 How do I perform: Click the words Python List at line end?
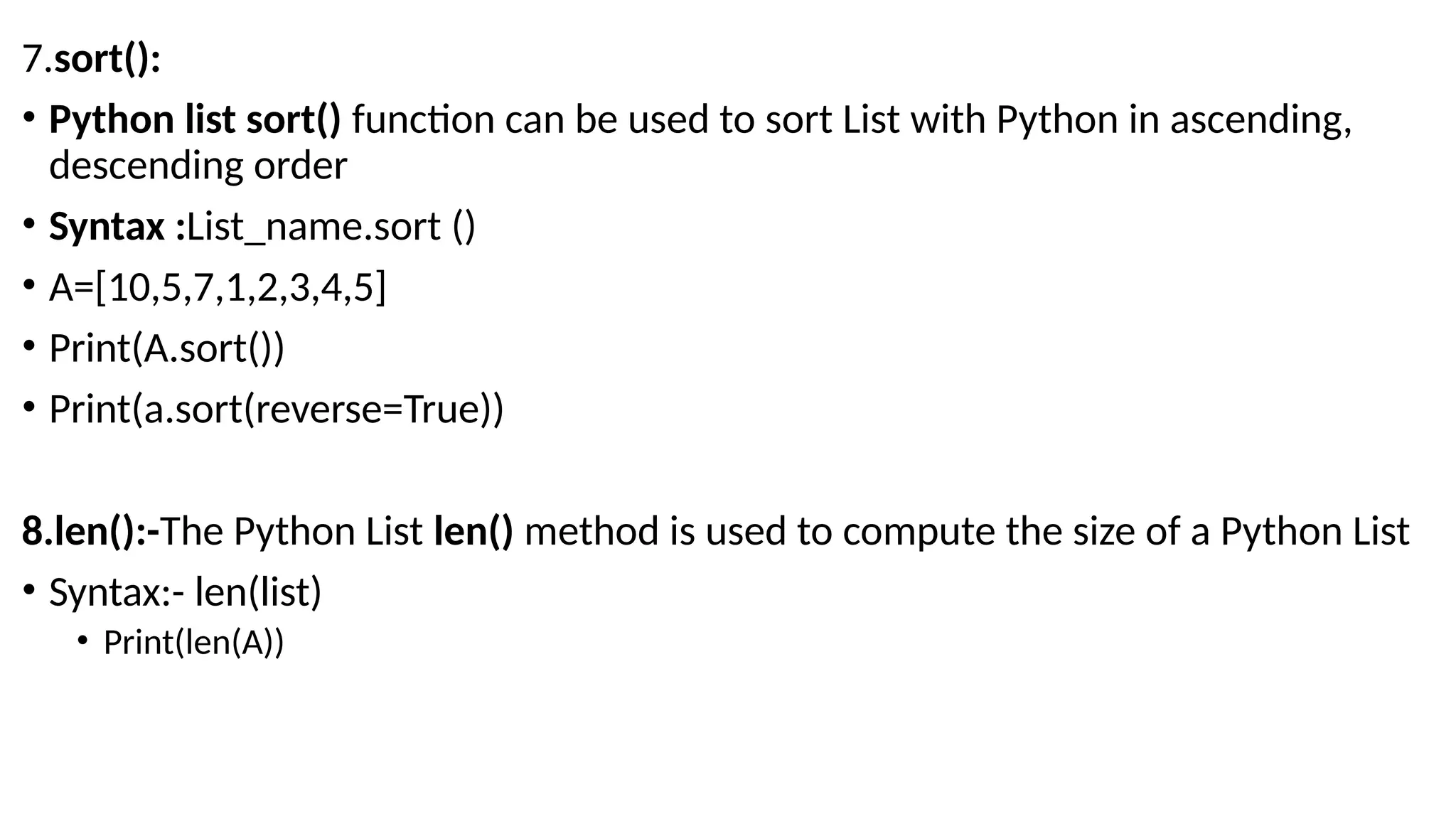click(x=1315, y=531)
